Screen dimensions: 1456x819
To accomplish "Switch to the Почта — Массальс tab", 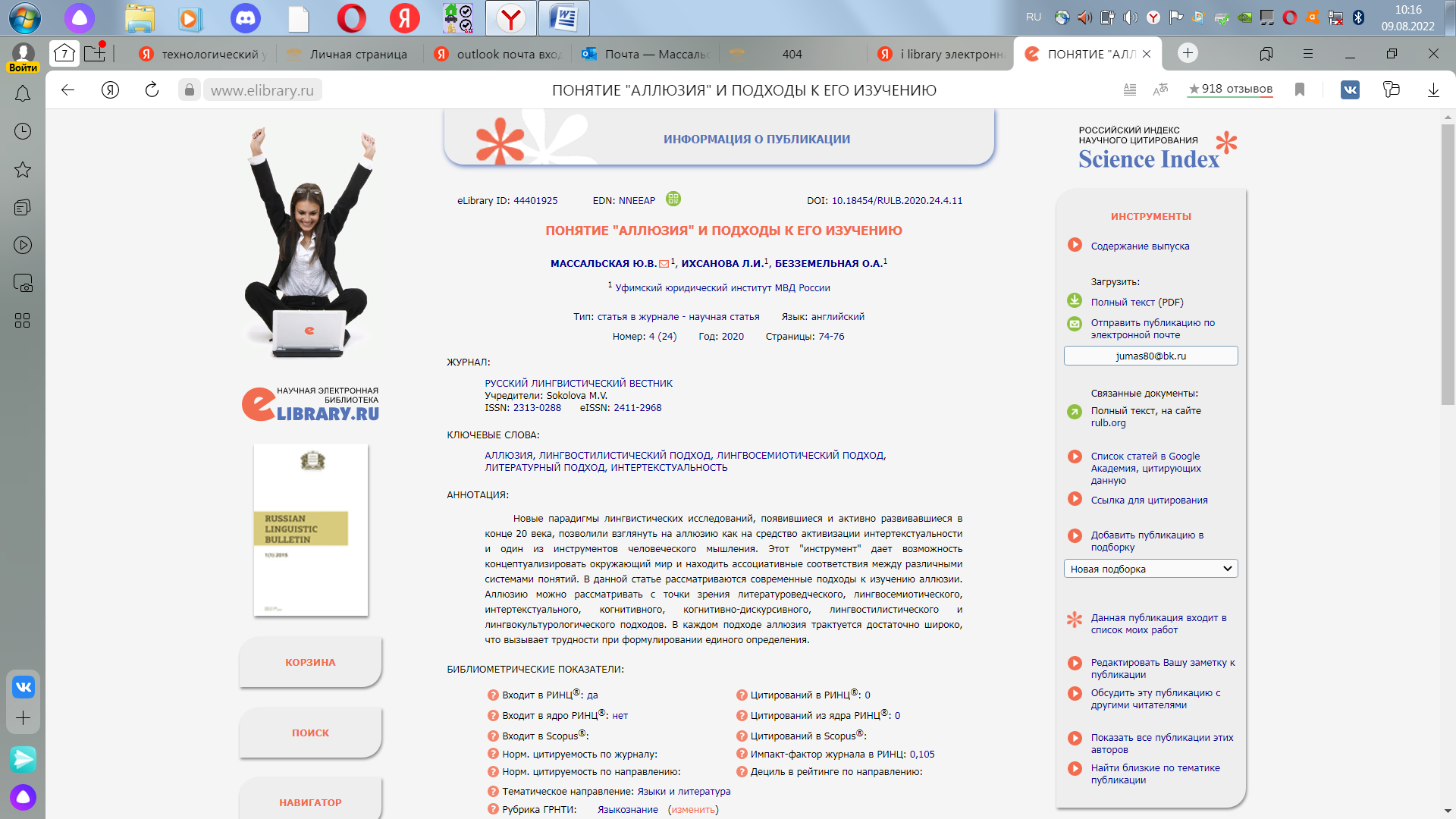I will click(x=645, y=54).
